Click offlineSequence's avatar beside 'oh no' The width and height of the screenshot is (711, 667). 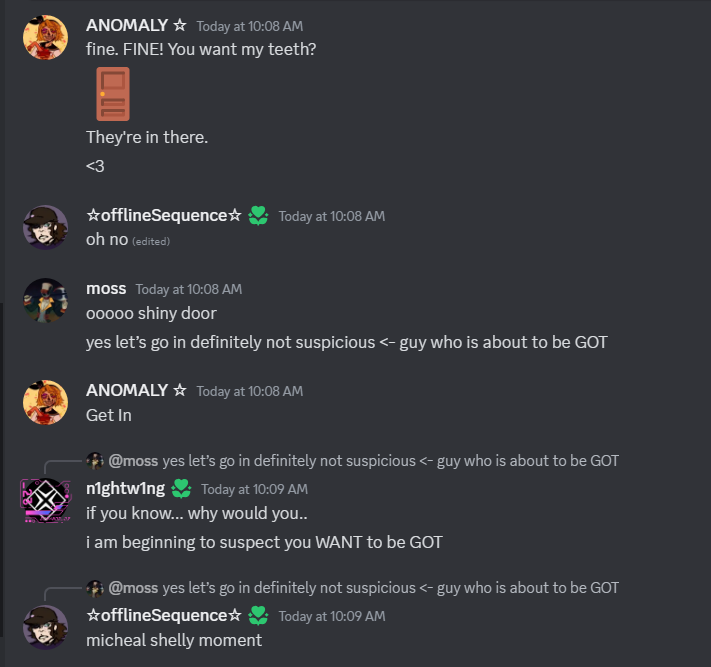point(45,227)
